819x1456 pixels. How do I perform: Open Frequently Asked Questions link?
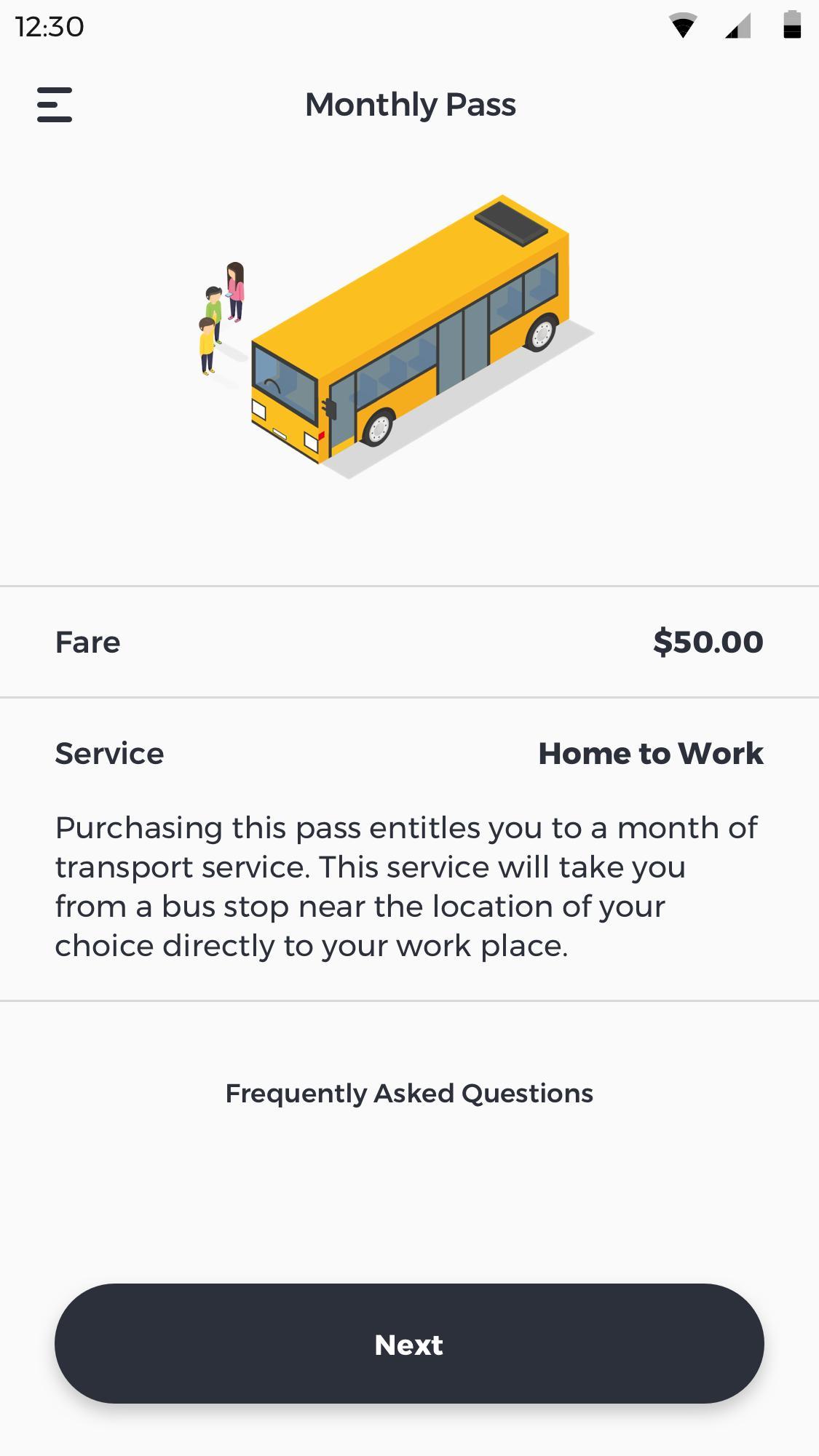409,1093
